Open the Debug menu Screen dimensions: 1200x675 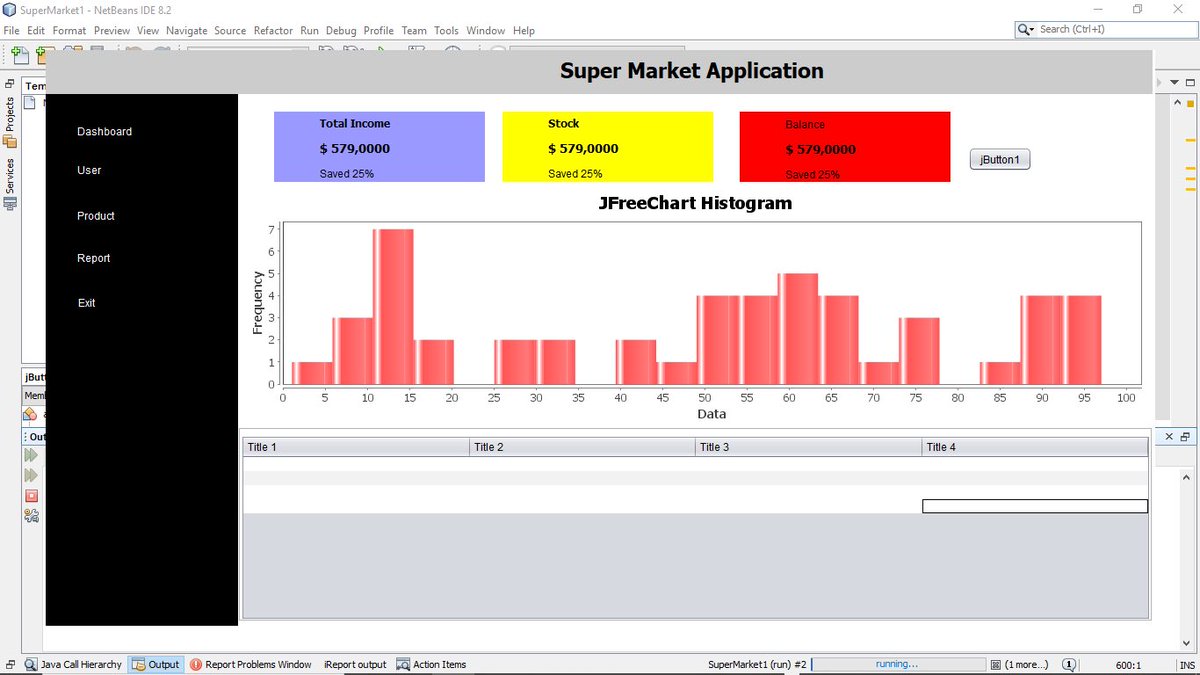(x=341, y=31)
